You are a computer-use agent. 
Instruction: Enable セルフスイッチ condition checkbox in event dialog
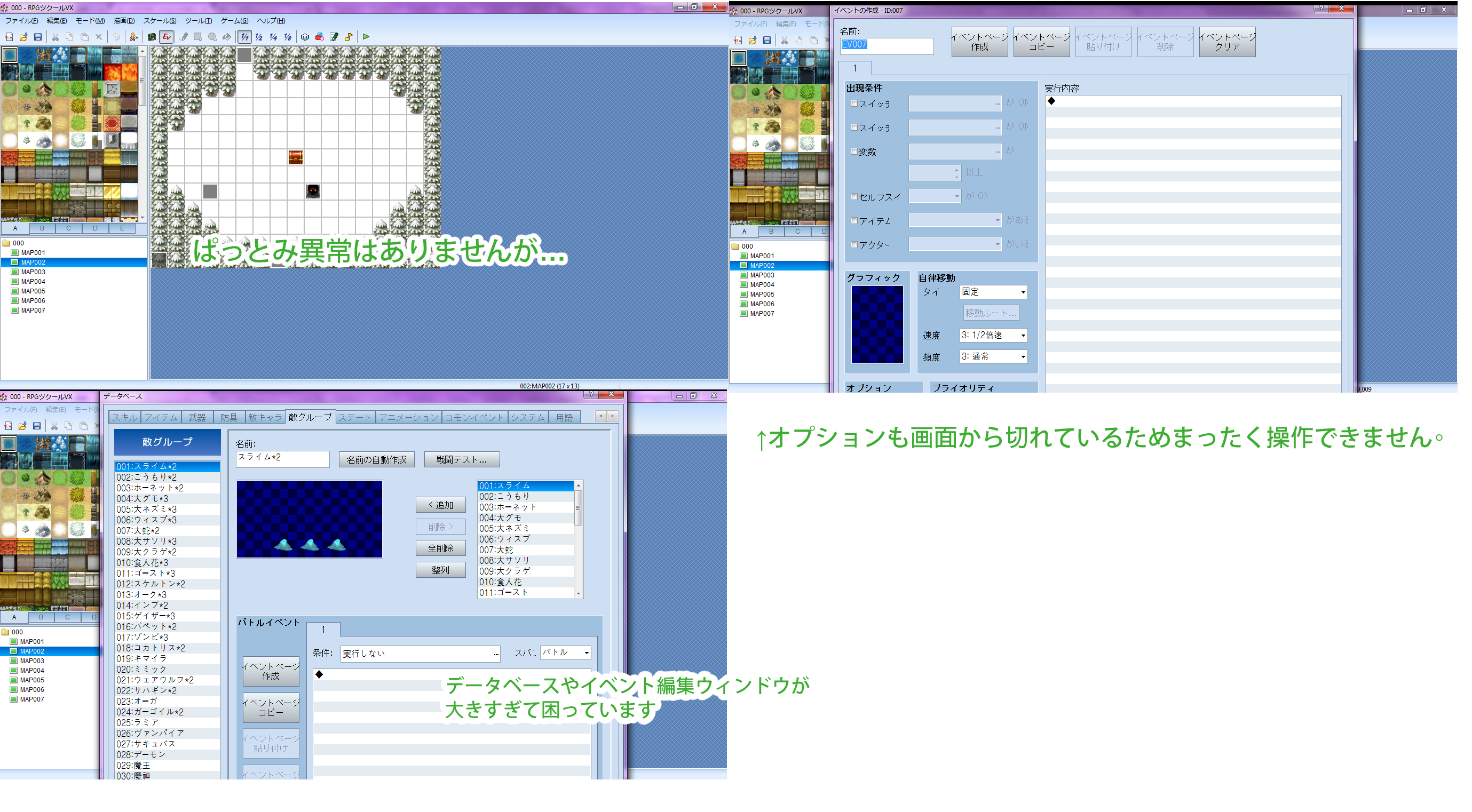(854, 196)
